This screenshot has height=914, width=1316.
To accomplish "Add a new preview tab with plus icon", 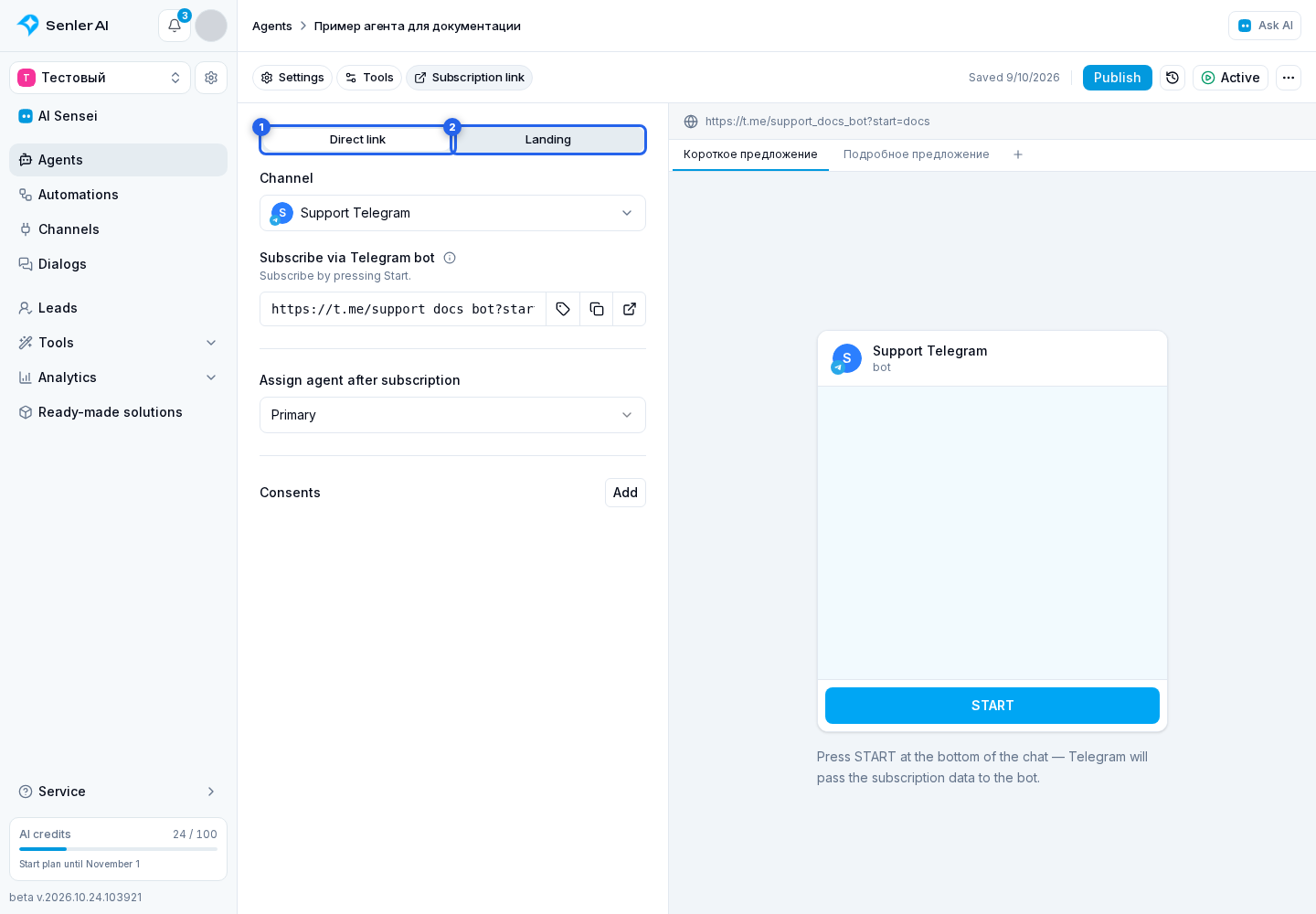I will 1018,154.
